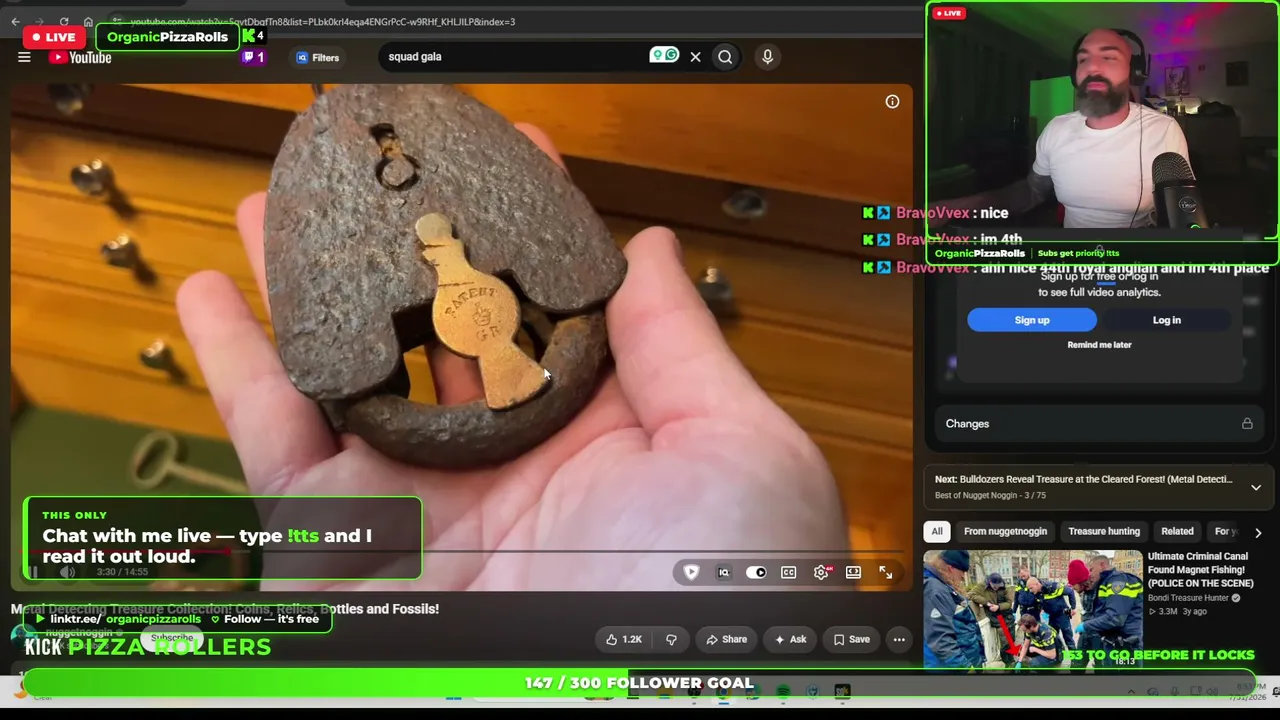This screenshot has height=720, width=1280.
Task: Click the blue Sign up button
Action: tap(1032, 320)
